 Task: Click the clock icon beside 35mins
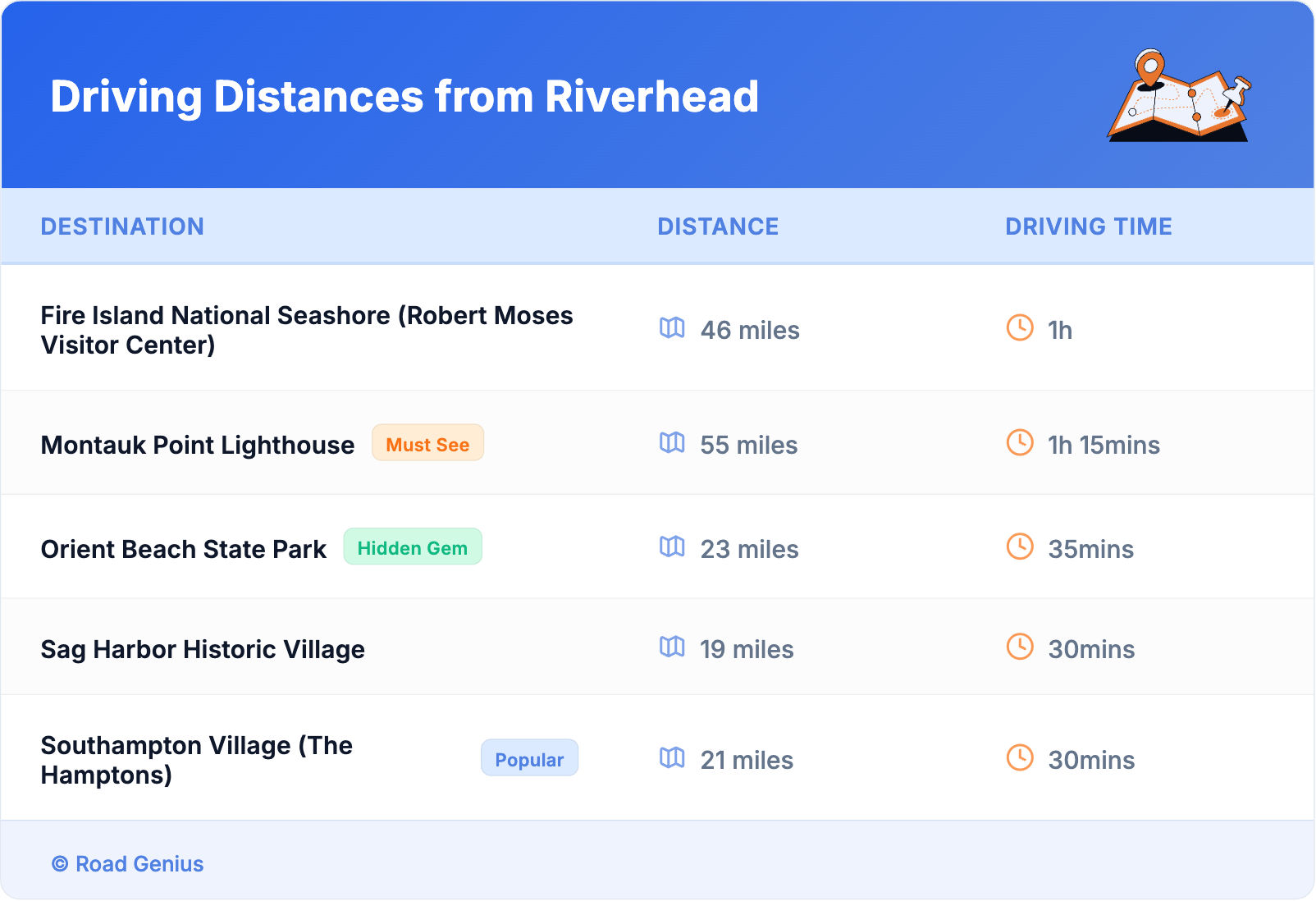(1020, 547)
